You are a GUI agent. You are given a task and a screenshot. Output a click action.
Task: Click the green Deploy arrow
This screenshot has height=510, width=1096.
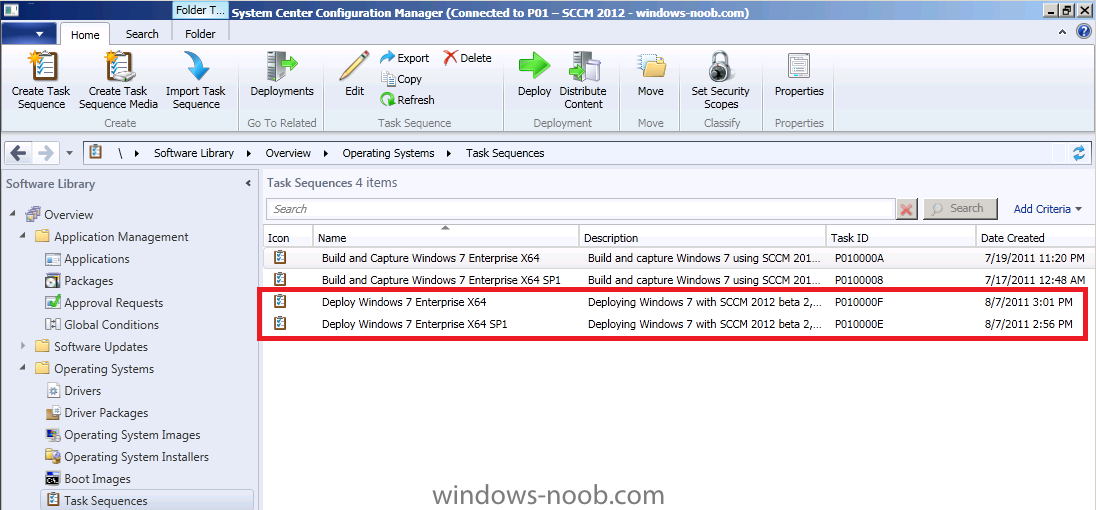tap(534, 66)
